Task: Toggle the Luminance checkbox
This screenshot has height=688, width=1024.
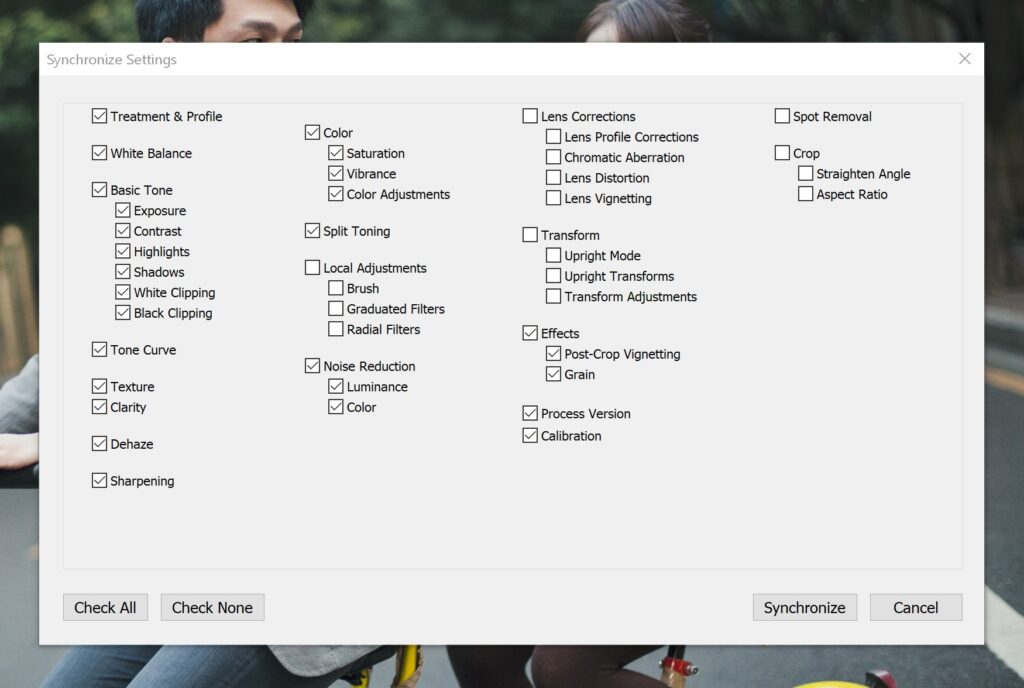Action: 336,386
